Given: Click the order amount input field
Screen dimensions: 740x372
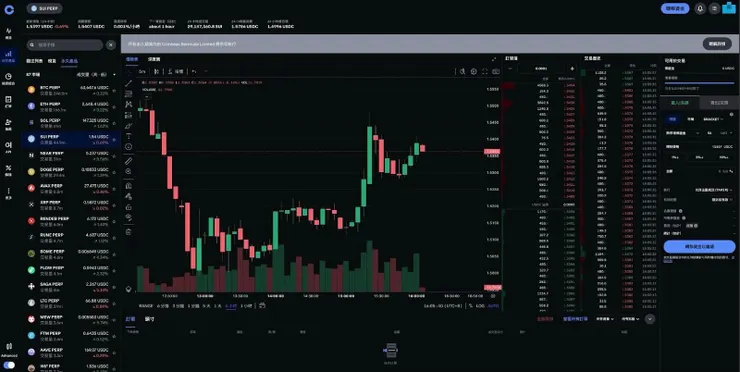Looking at the screenshot, I should [x=699, y=171].
